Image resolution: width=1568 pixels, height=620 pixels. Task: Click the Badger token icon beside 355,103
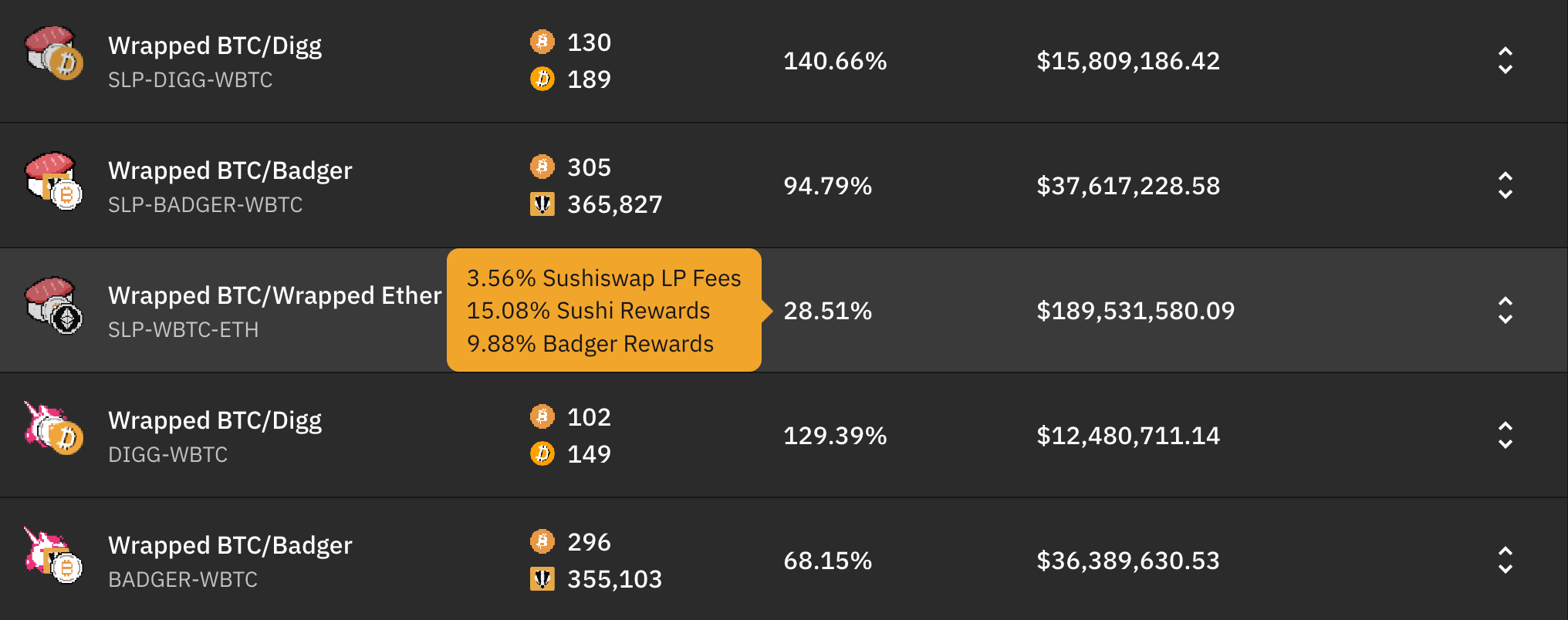542,578
